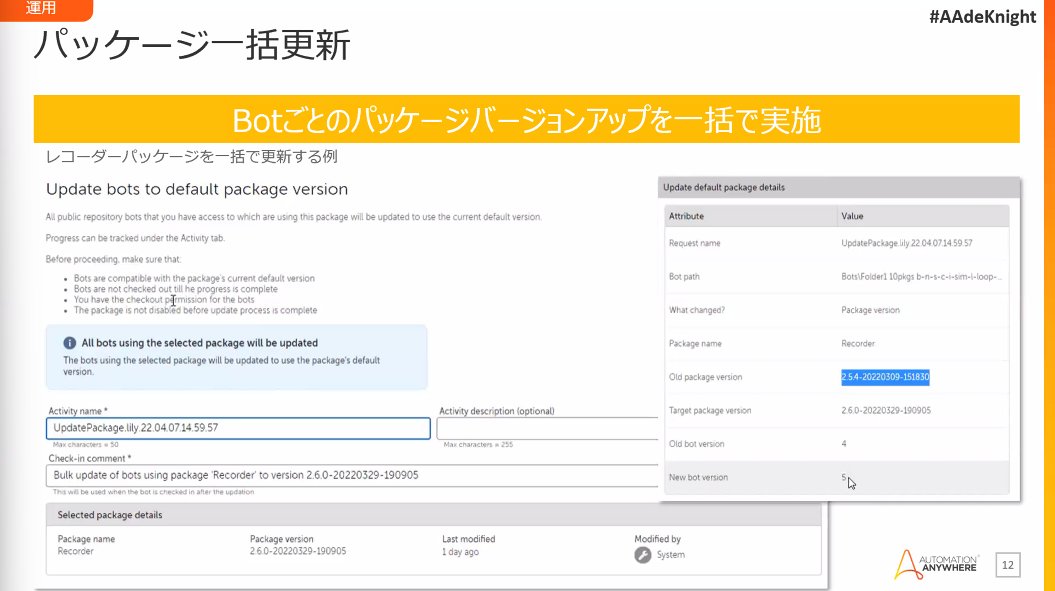Click the subtitle 'レコーダーパッケージを一括で更新する例'
Image resolution: width=1055 pixels, height=591 pixels.
pos(192,157)
